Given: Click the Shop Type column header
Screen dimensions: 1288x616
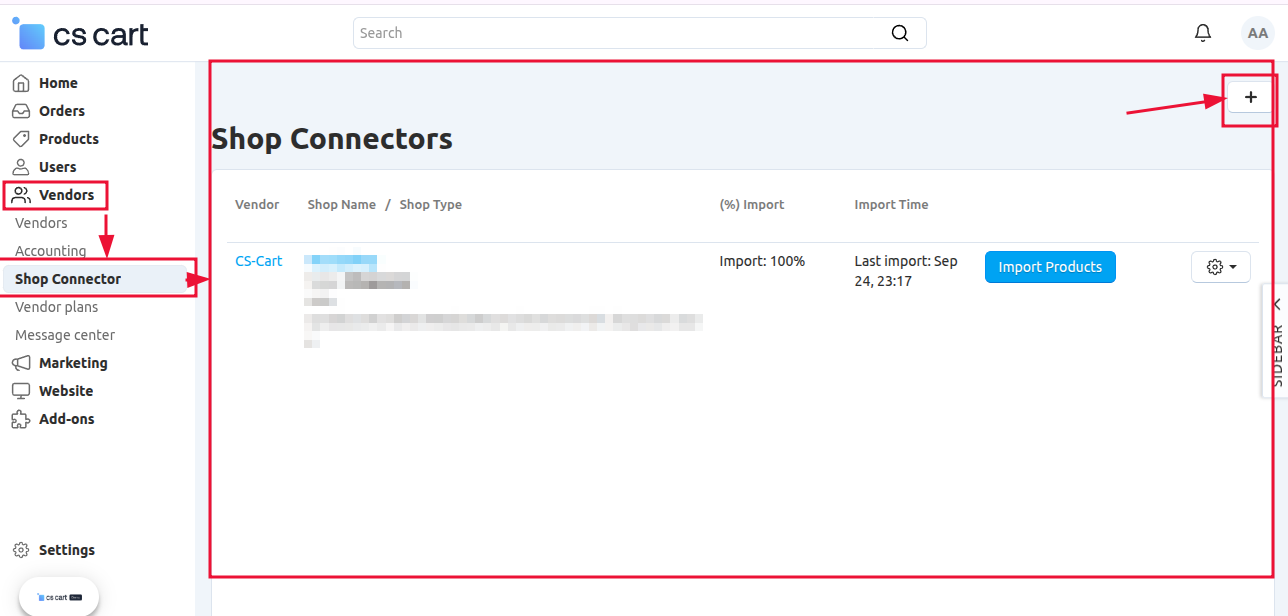Looking at the screenshot, I should [431, 205].
